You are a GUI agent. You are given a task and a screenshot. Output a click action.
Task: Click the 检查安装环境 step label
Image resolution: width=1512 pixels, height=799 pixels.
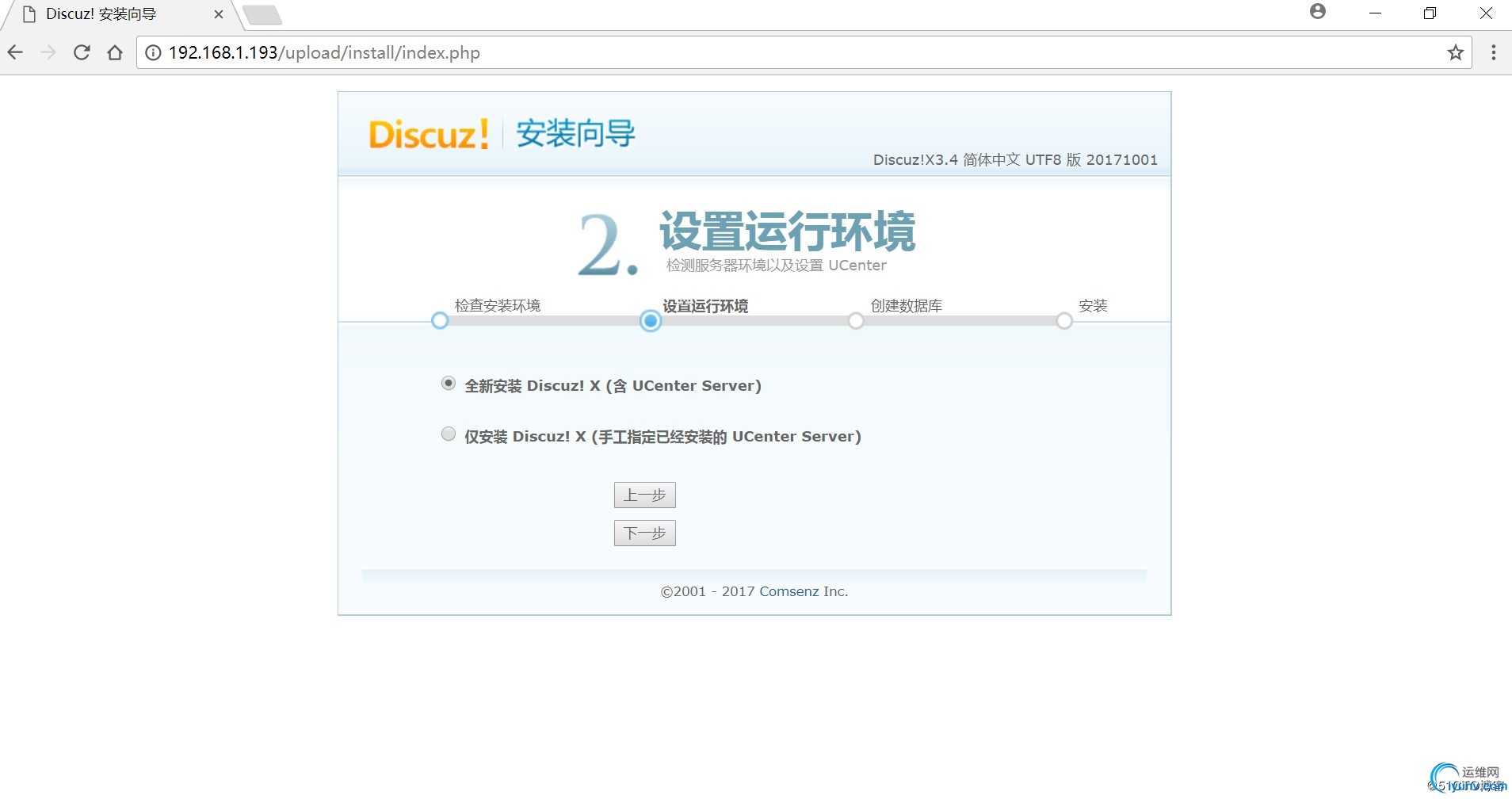(498, 306)
